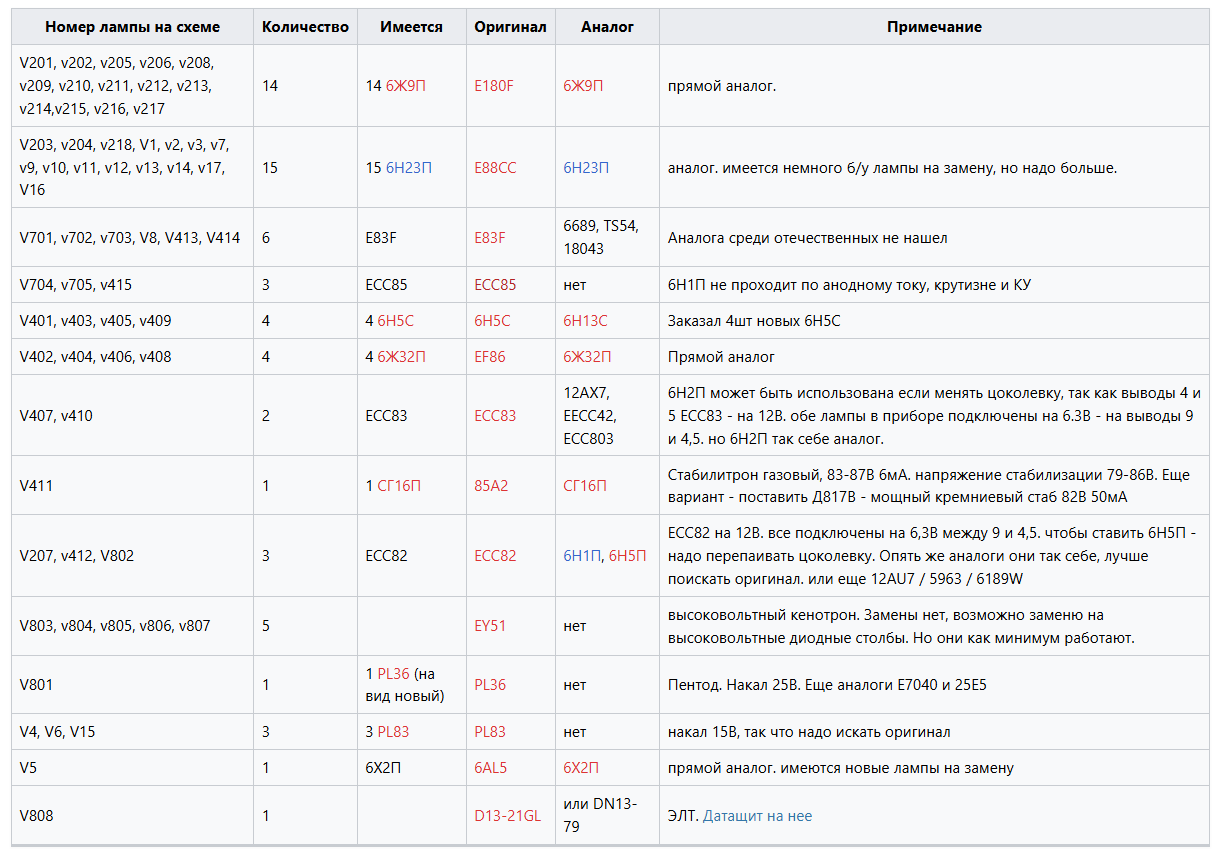Open the red ECC83 link in Оригинал column
Viewport: 1218px width, 849px height.
pos(495,416)
